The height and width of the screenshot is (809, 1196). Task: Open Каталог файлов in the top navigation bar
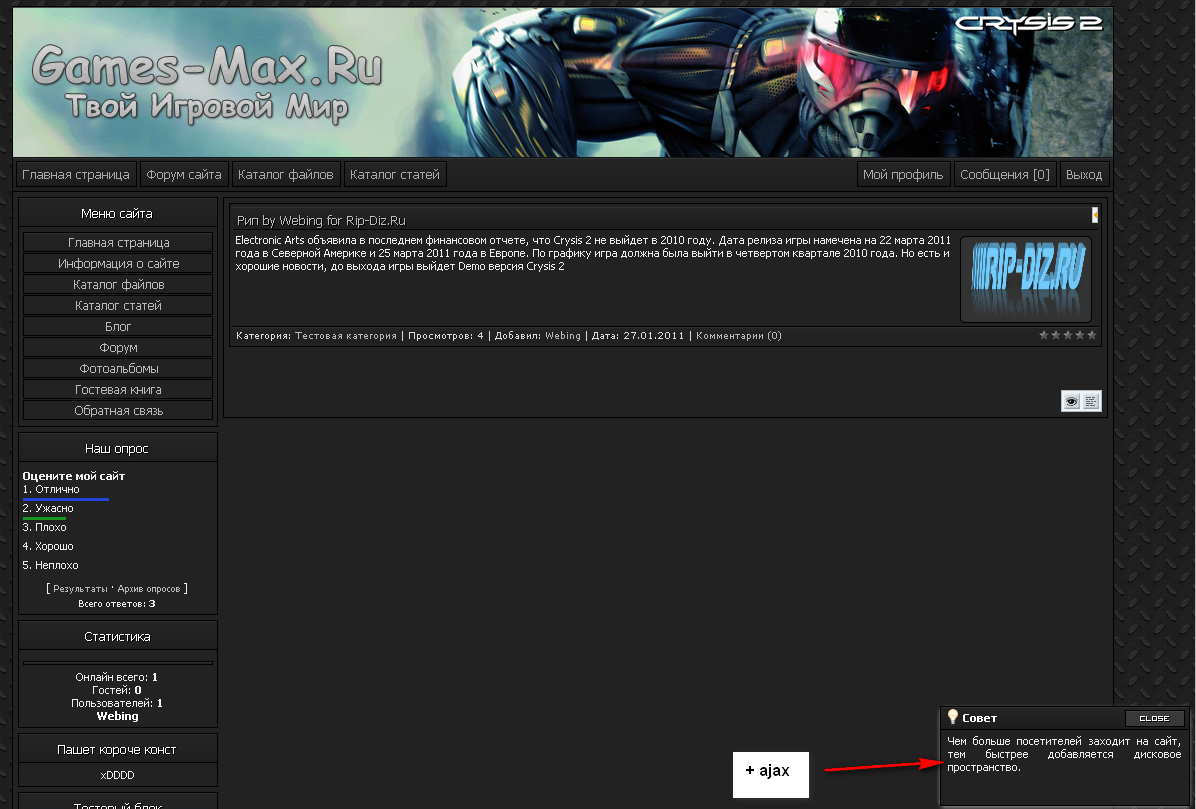(x=285, y=175)
